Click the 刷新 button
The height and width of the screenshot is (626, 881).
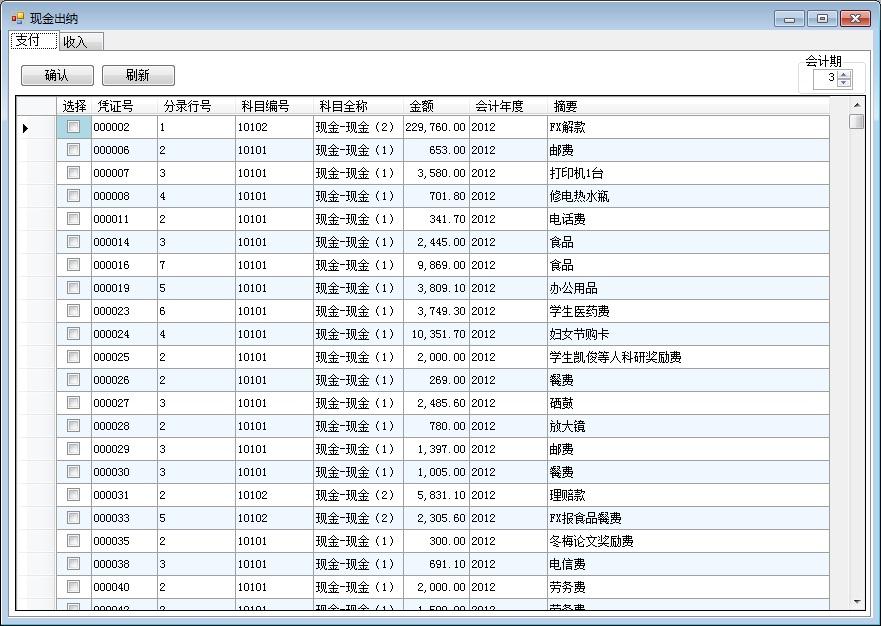click(x=138, y=75)
